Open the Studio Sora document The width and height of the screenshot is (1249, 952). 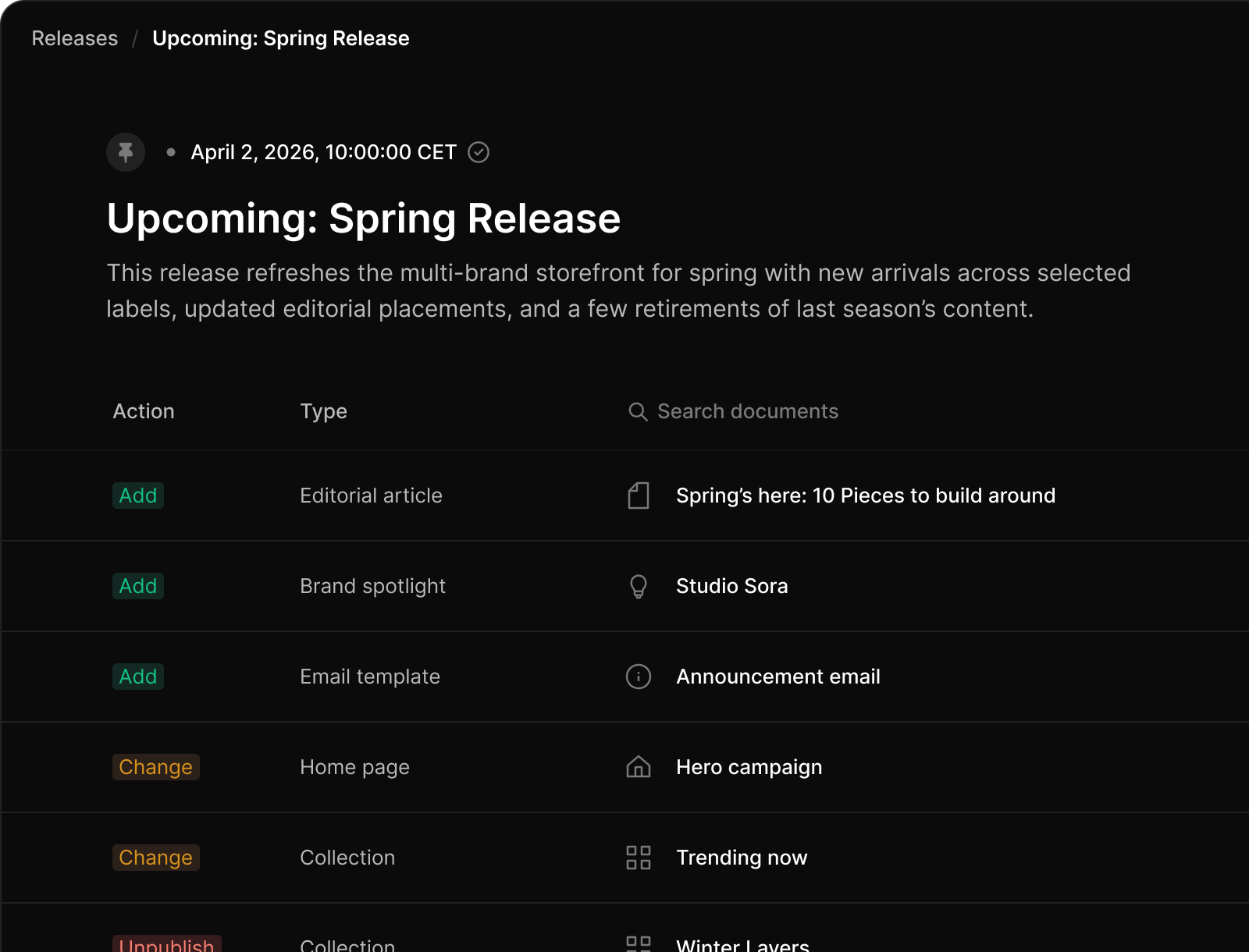(732, 586)
